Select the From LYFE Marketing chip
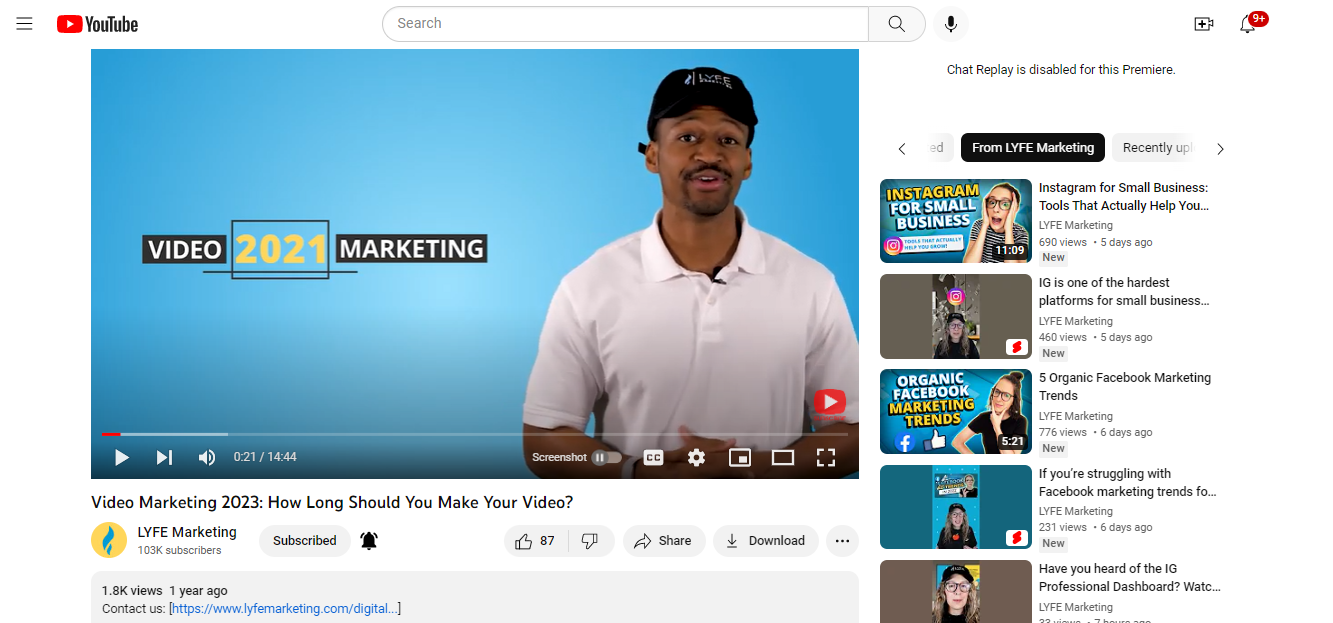This screenshot has width=1333, height=623. (x=1033, y=148)
